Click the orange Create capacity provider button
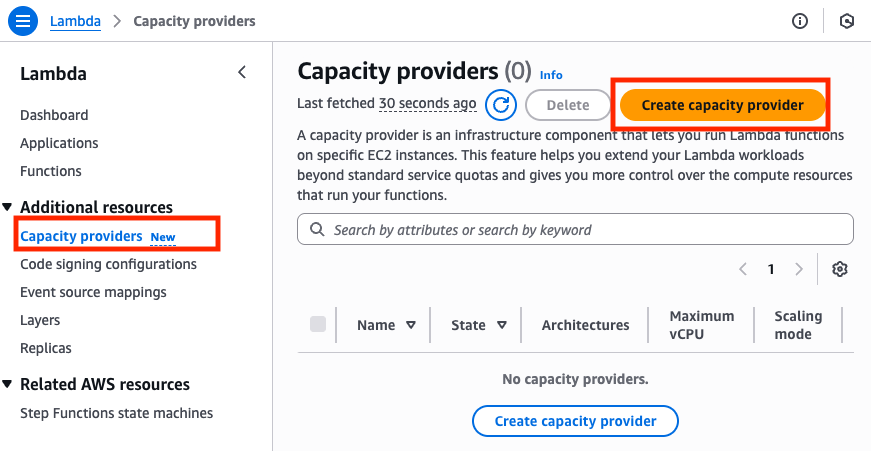The height and width of the screenshot is (451, 871). pos(722,104)
